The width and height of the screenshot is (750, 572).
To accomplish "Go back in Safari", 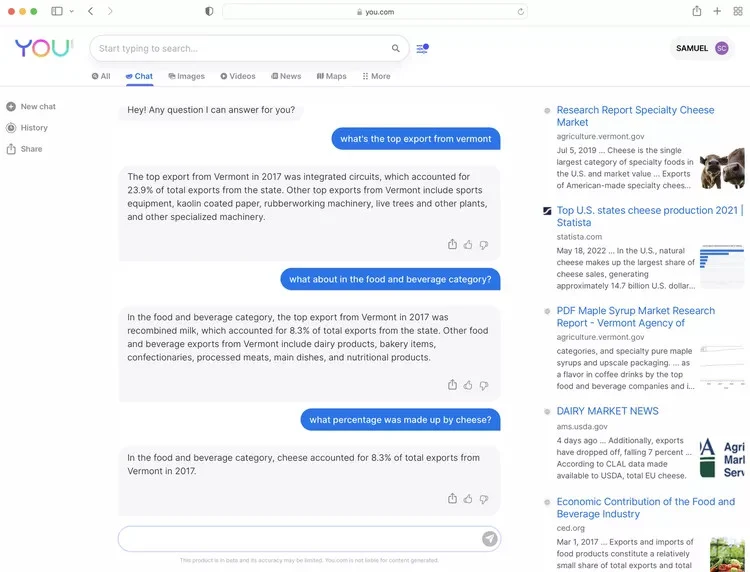I will tap(90, 11).
